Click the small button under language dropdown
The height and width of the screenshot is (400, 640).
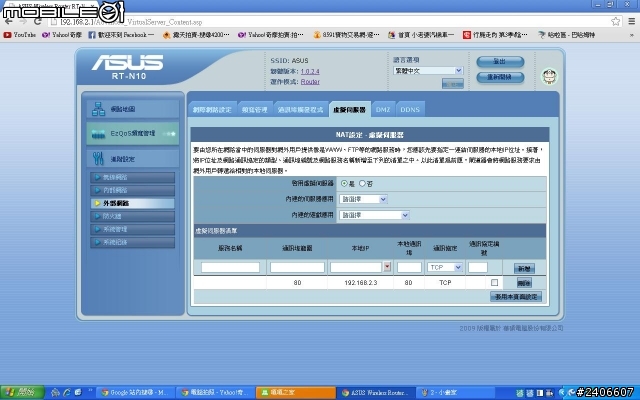pyautogui.click(x=453, y=84)
